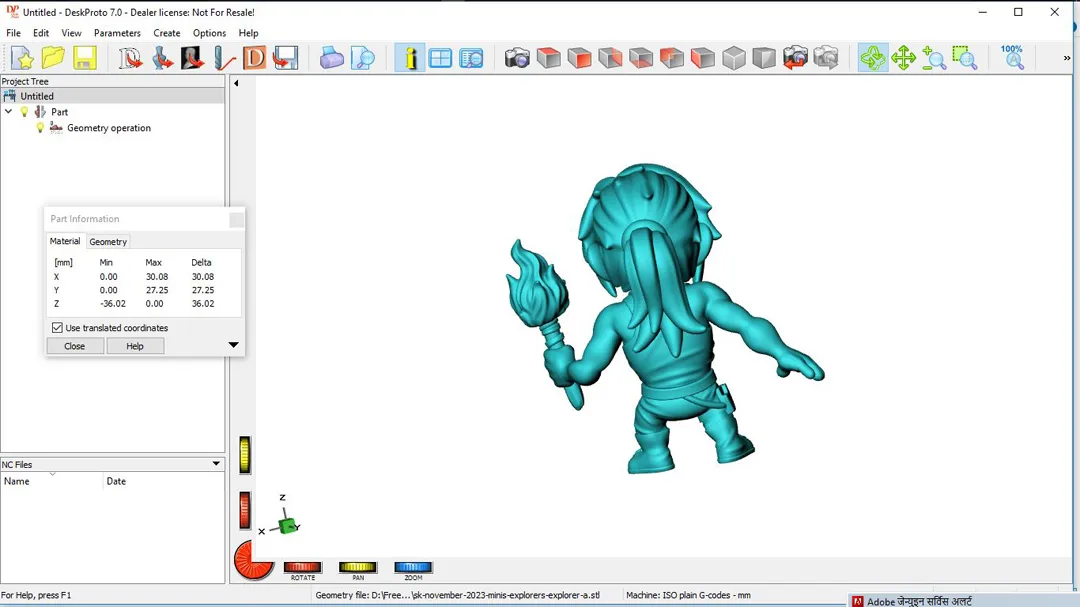
Task: Click the portrait bitmap import icon
Action: pyautogui.click(x=192, y=58)
